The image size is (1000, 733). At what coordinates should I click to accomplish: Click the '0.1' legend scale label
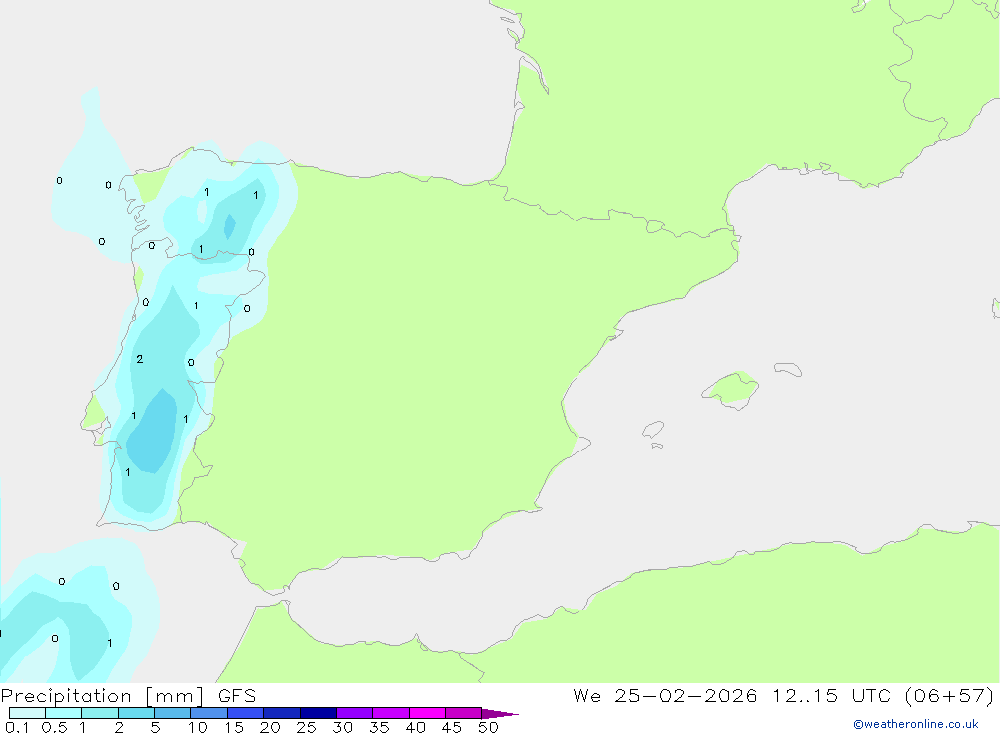click(x=17, y=727)
